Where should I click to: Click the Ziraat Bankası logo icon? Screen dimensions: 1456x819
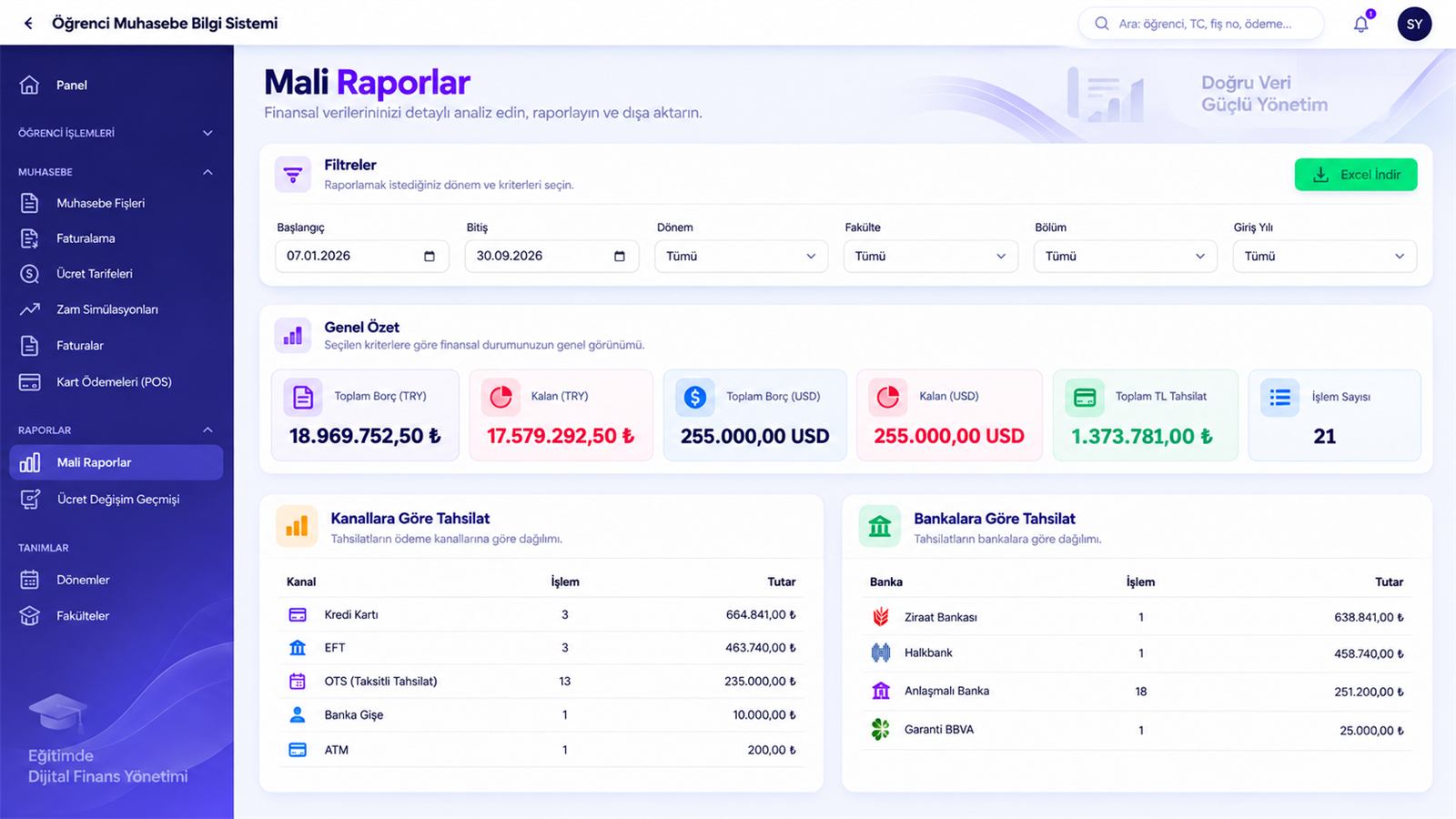tap(881, 617)
